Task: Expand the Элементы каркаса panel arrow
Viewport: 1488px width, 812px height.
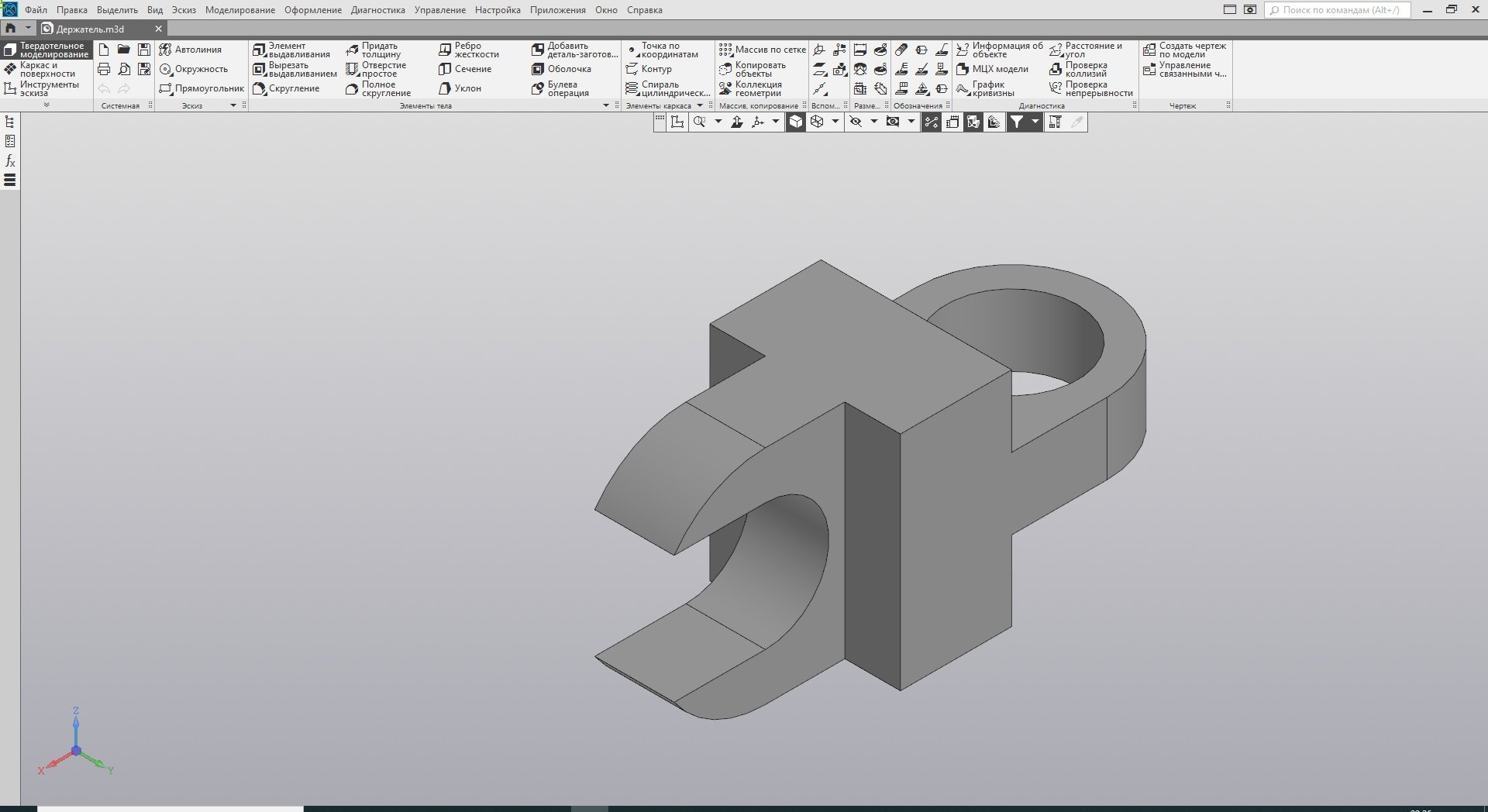Action: [700, 105]
